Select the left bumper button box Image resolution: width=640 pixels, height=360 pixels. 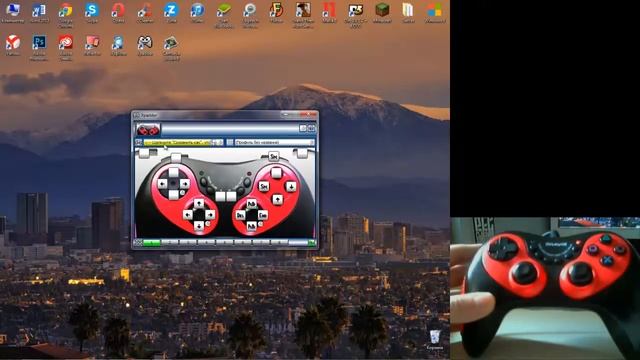click(176, 158)
